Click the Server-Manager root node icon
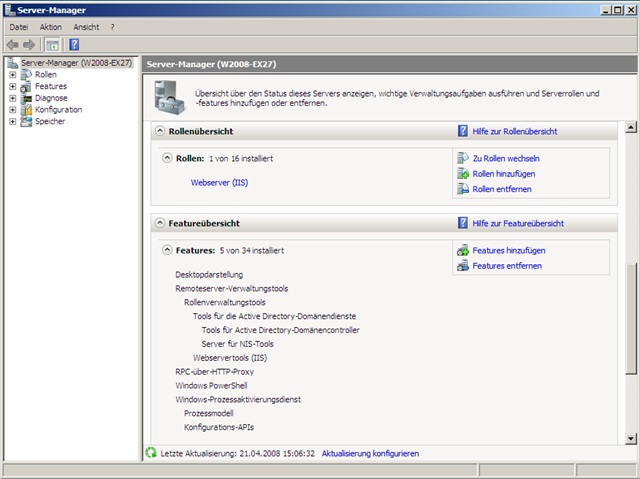640x479 pixels. coord(13,63)
